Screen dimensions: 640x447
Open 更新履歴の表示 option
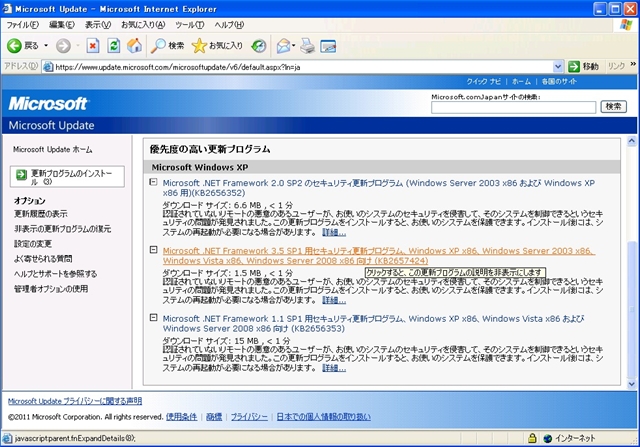coord(41,214)
